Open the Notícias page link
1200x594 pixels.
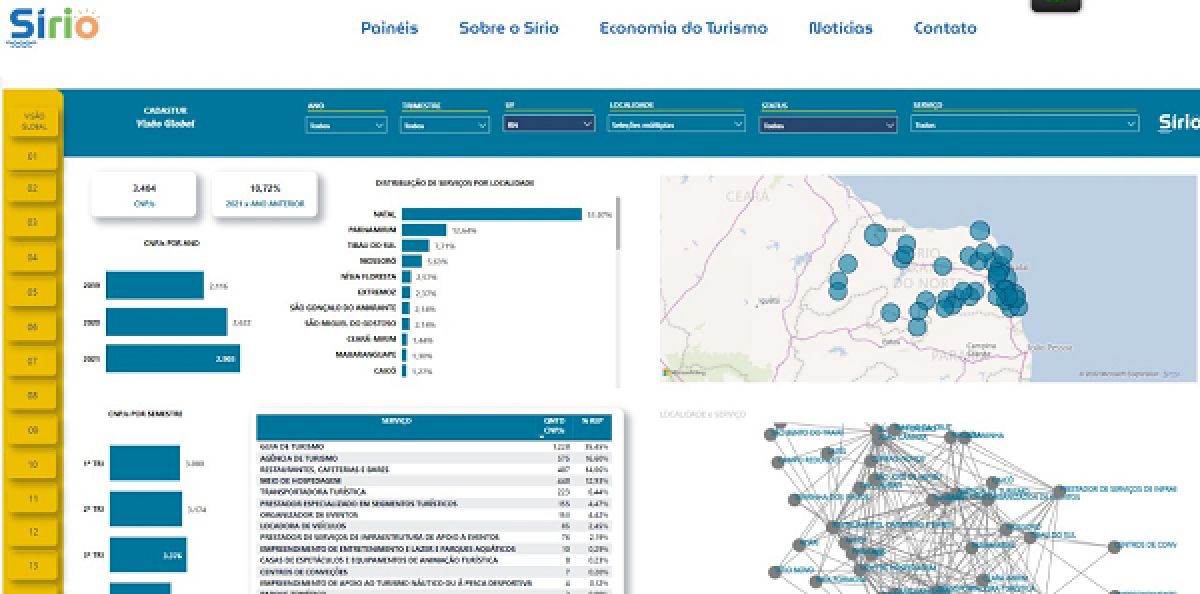pyautogui.click(x=840, y=28)
